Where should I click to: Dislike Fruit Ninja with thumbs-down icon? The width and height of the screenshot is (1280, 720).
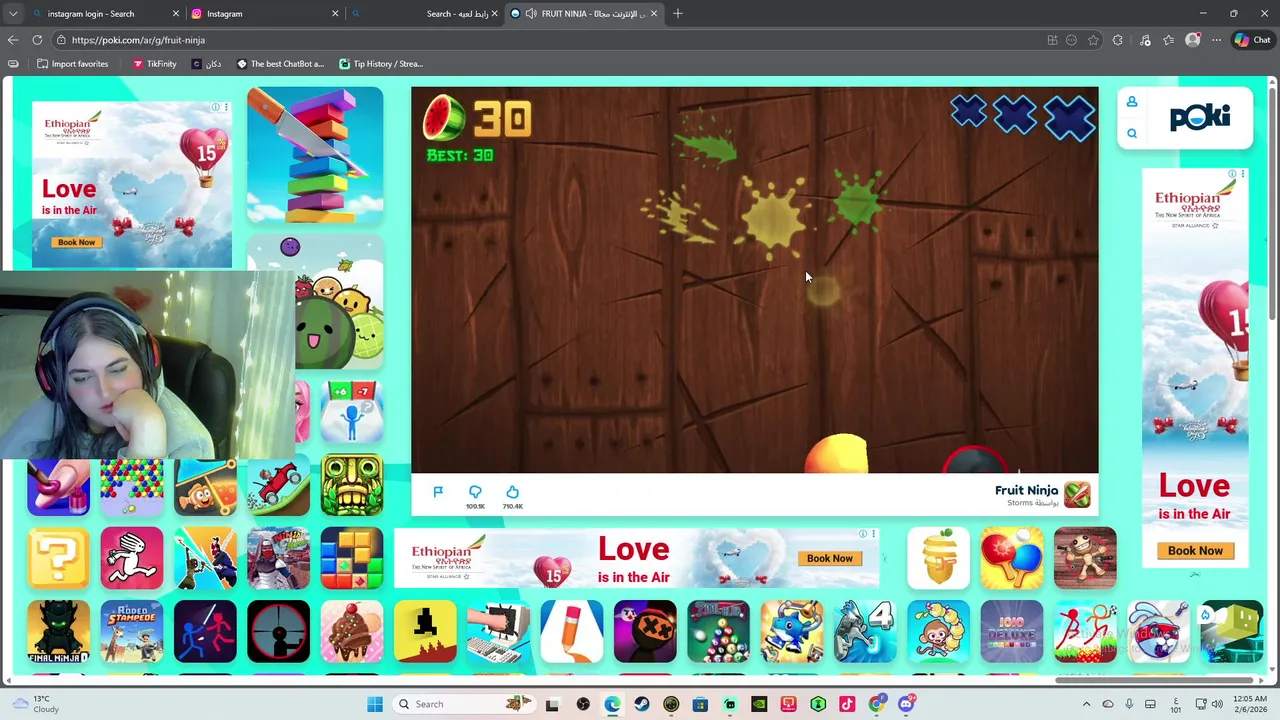[475, 492]
